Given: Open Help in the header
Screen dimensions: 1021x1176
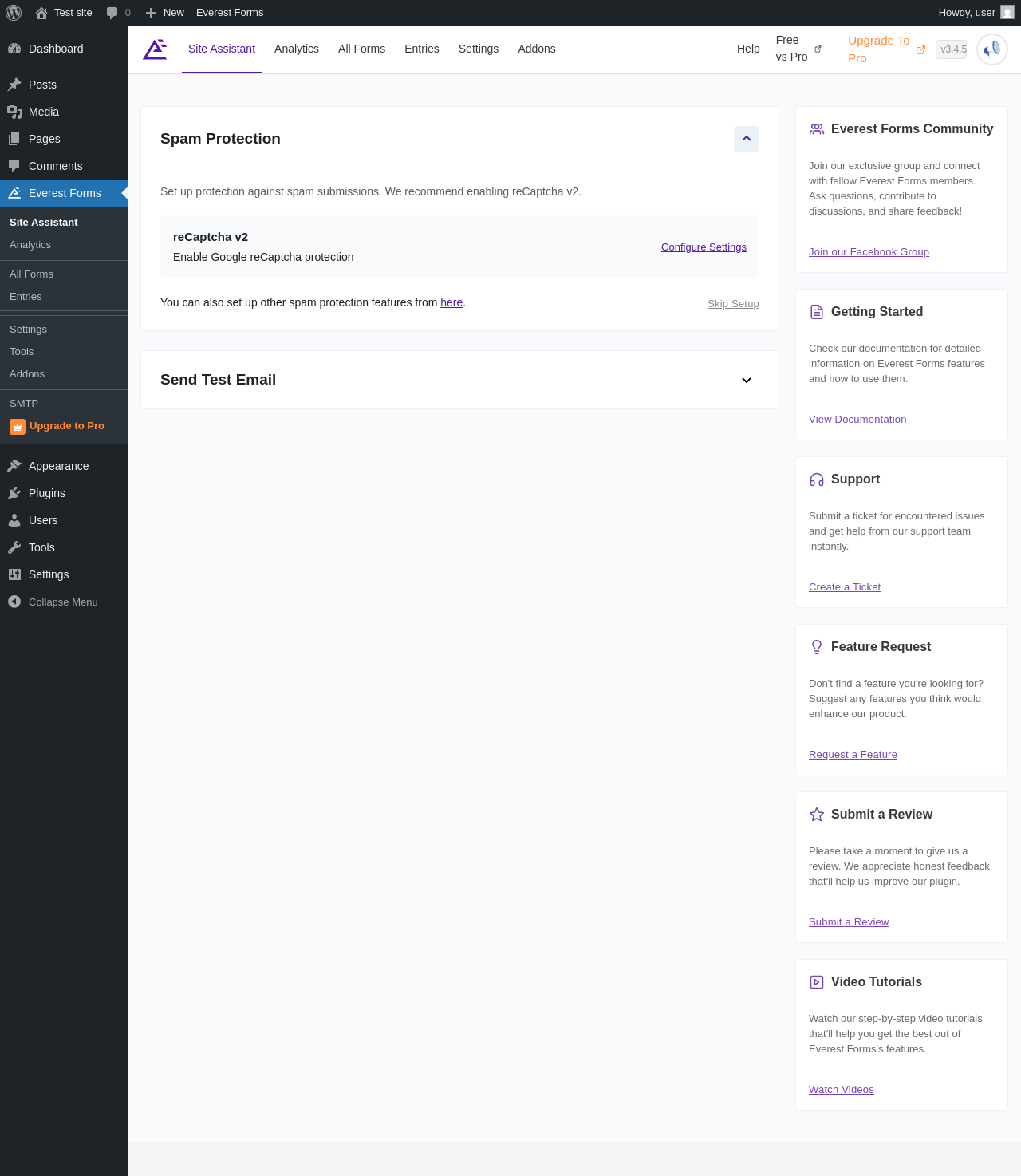Looking at the screenshot, I should point(748,49).
